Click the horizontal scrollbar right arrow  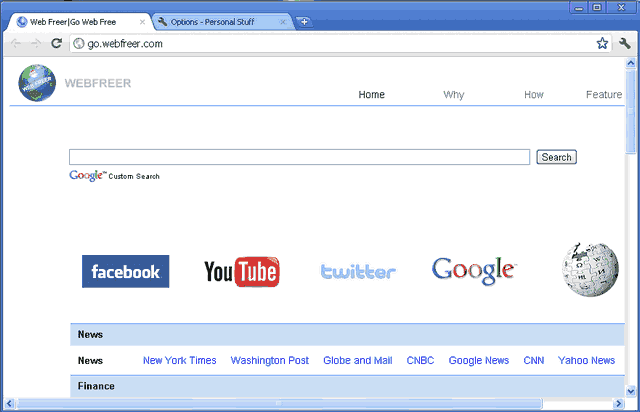coord(618,404)
